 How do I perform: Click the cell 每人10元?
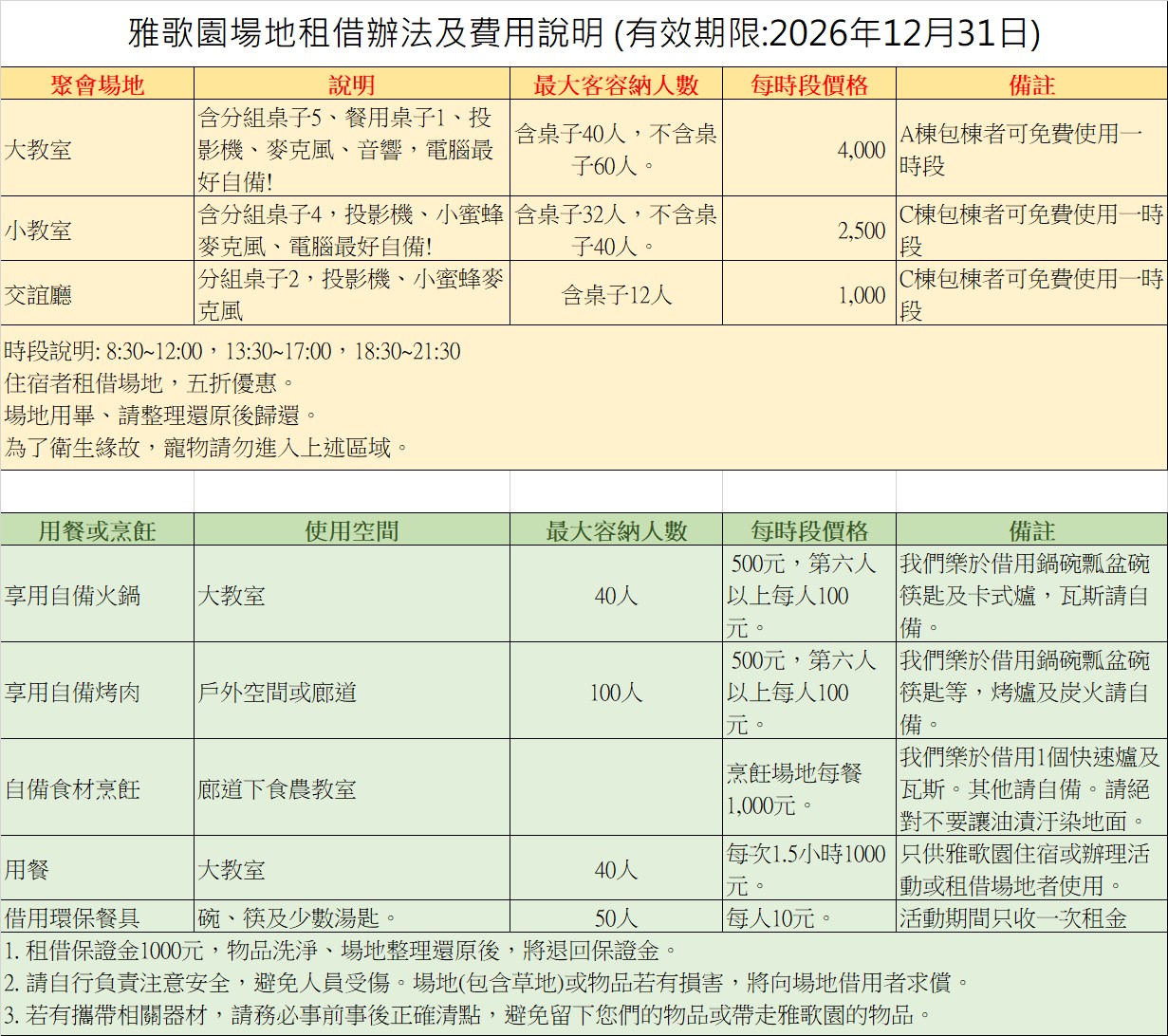809,916
